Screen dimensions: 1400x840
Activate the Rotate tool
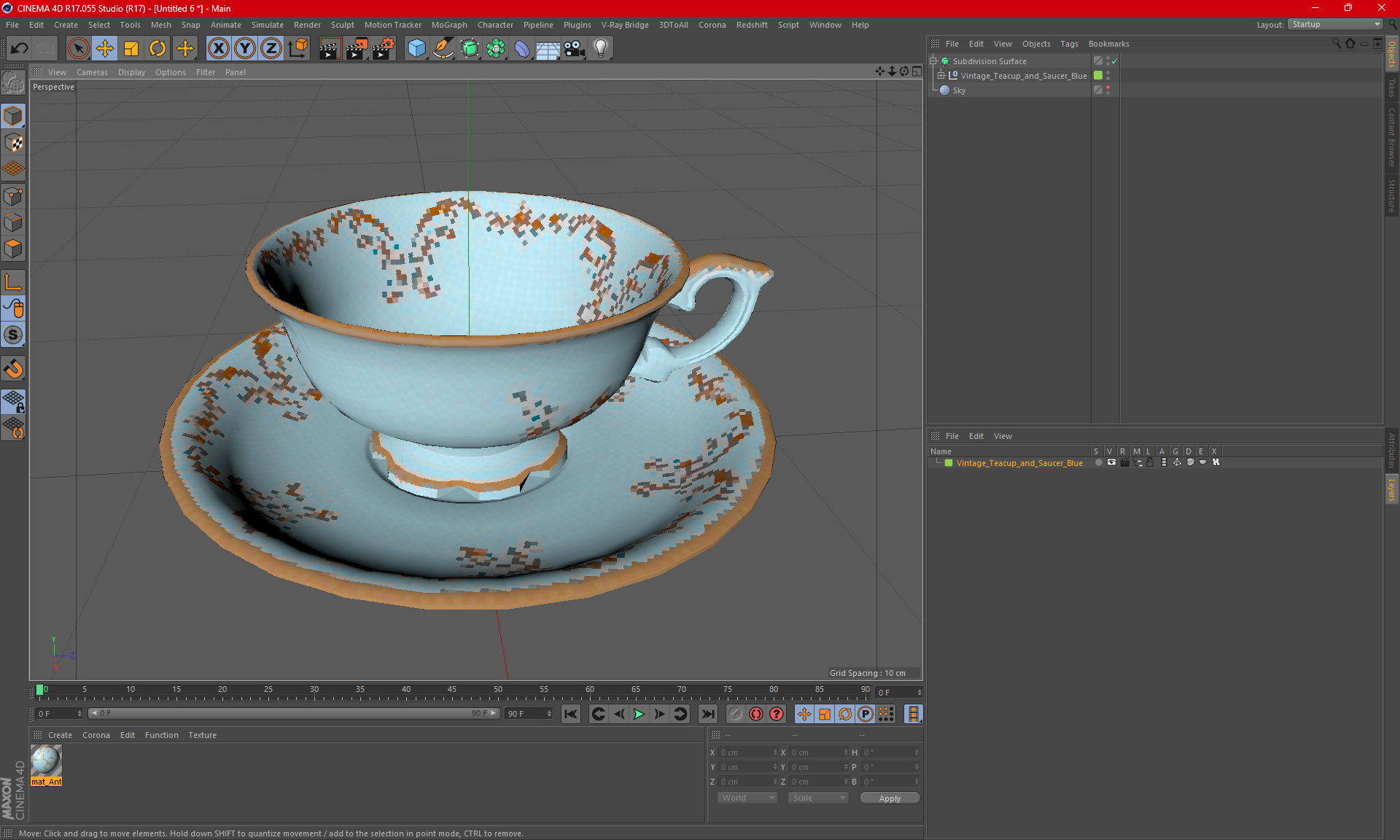(157, 49)
